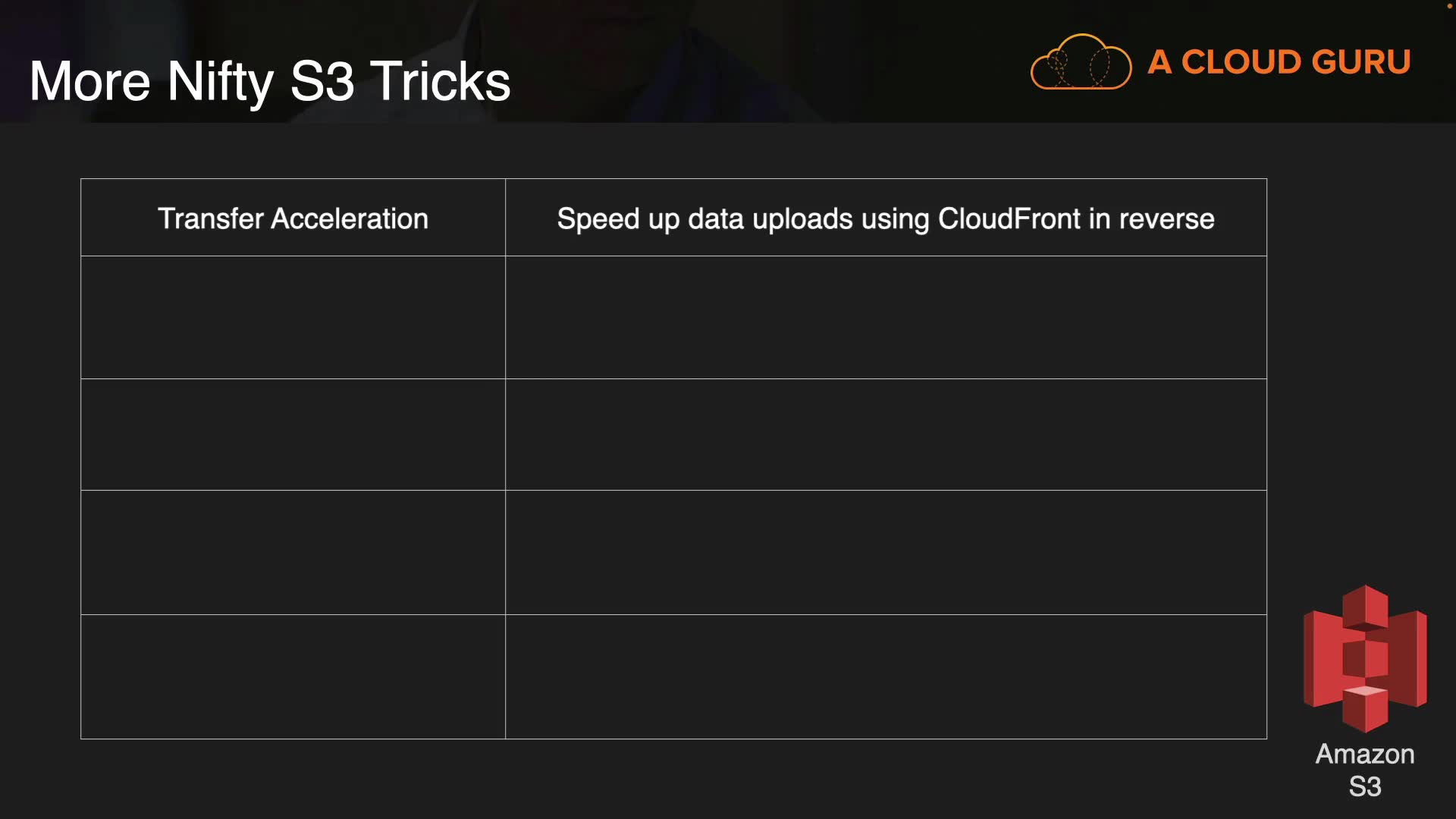Screen dimensions: 1456x819
Task: Click the empty third-row cell in the second column
Action: coord(886,435)
